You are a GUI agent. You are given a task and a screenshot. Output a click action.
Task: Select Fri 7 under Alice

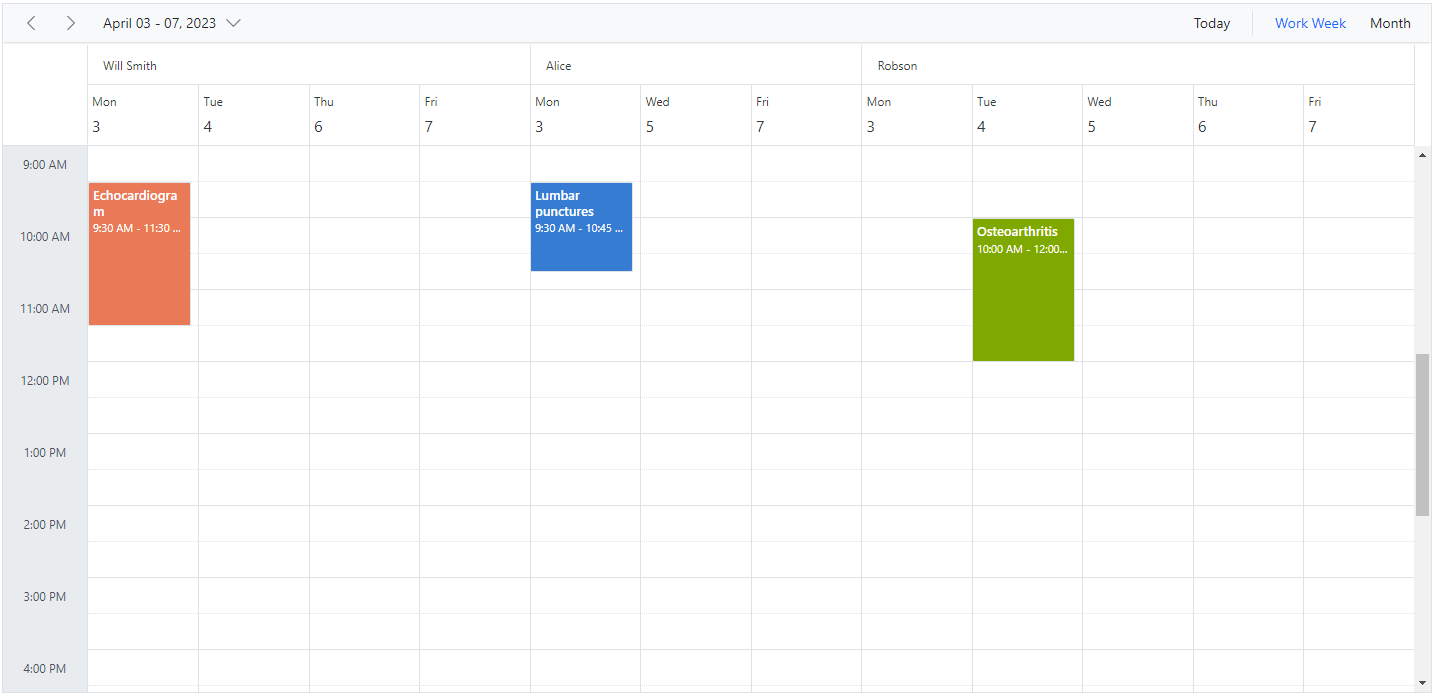[x=806, y=115]
